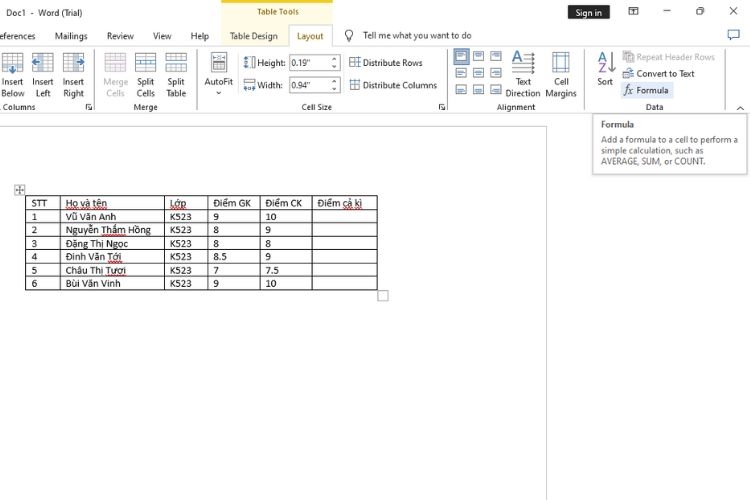Open Cell Size dialog launcher
750x500 pixels.
tap(441, 107)
